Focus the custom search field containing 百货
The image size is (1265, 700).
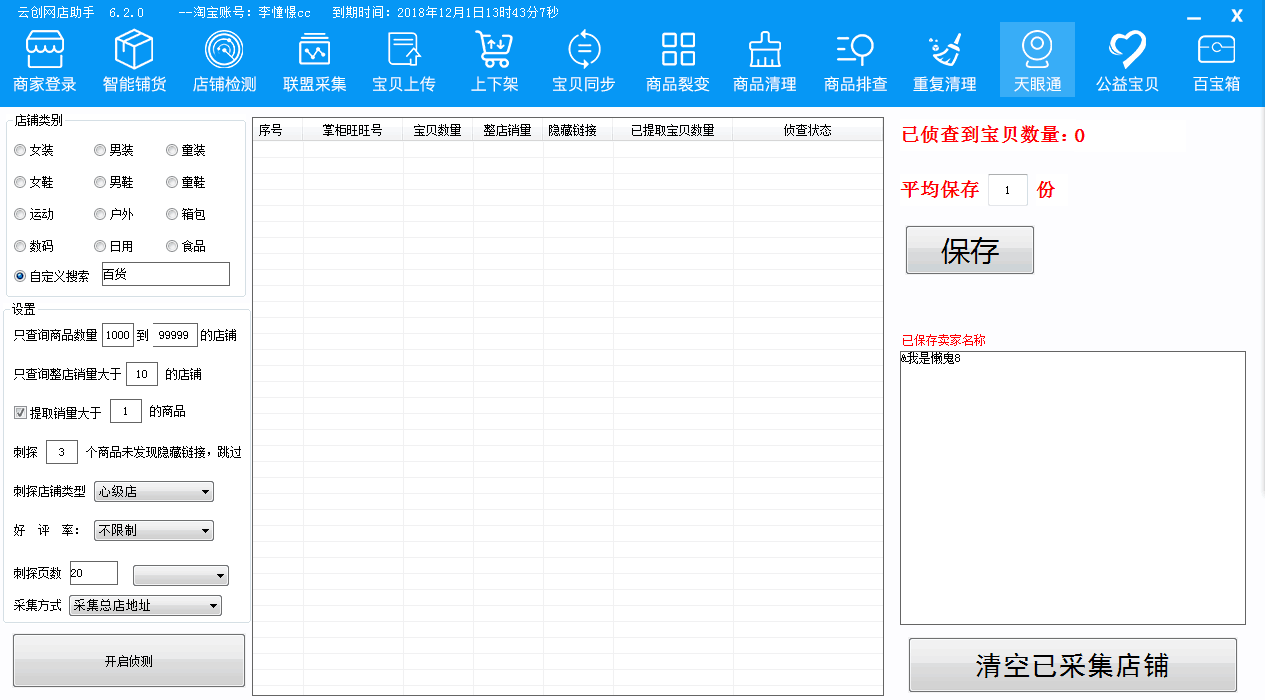[x=165, y=274]
